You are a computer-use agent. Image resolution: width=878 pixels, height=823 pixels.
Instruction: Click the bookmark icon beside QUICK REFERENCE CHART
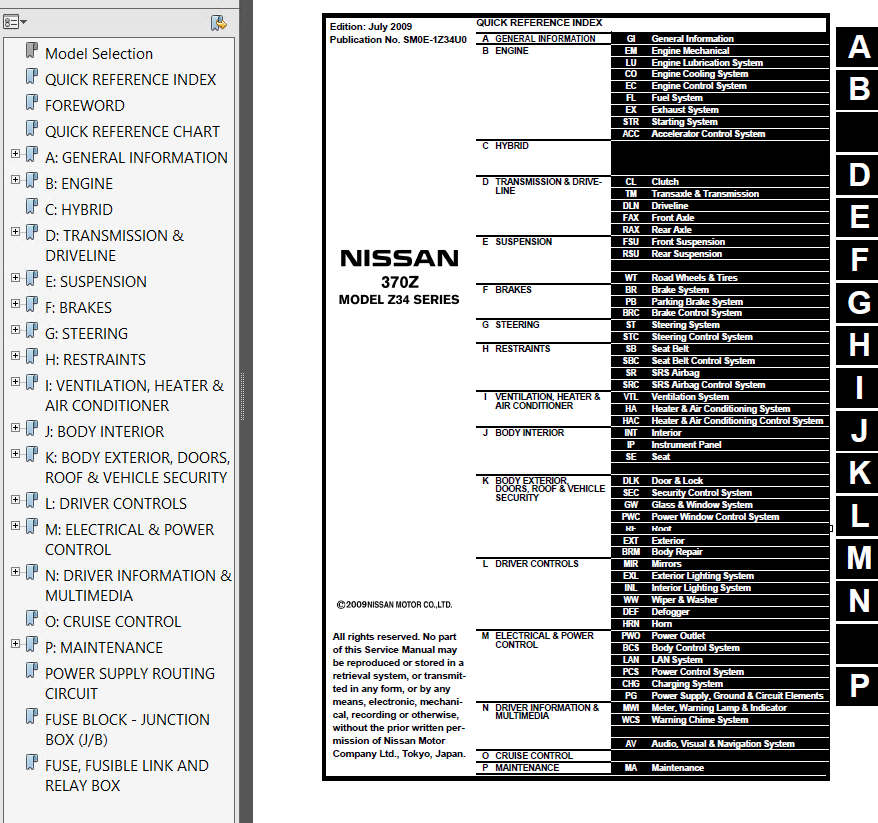(x=32, y=128)
